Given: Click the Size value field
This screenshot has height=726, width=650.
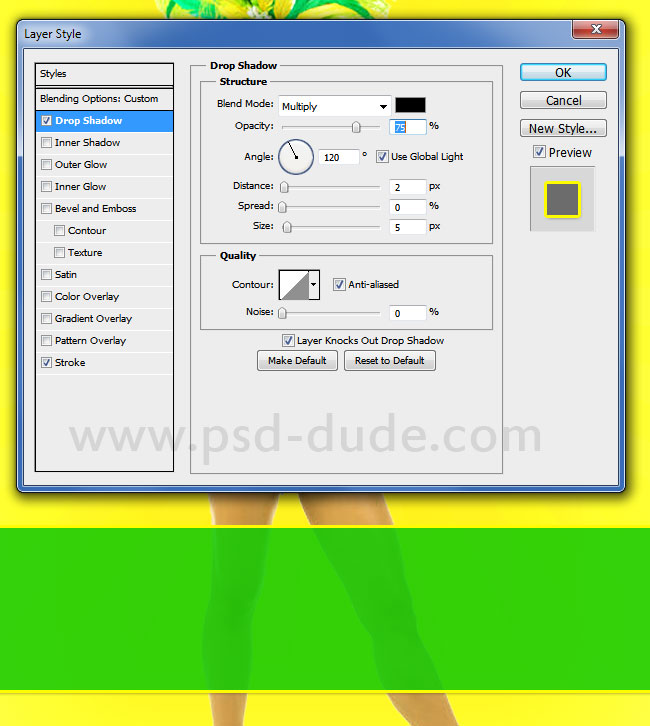Looking at the screenshot, I should point(407,227).
